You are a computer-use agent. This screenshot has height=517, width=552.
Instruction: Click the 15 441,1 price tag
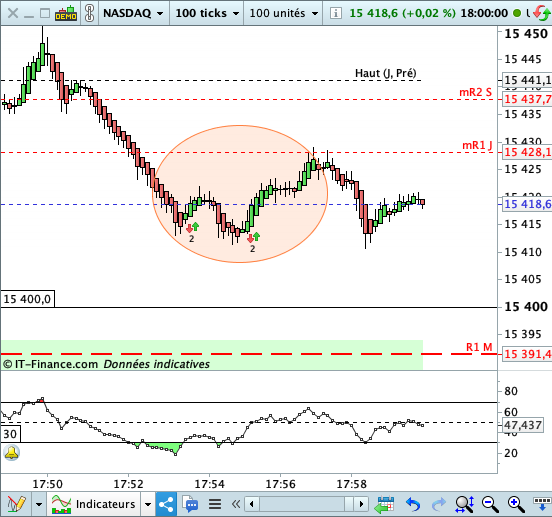click(x=527, y=80)
